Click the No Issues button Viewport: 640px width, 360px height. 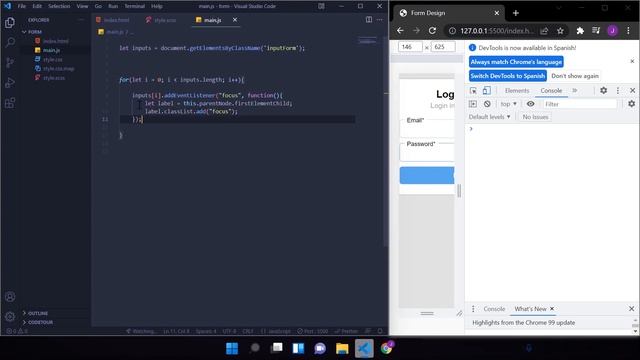pyautogui.click(x=535, y=117)
